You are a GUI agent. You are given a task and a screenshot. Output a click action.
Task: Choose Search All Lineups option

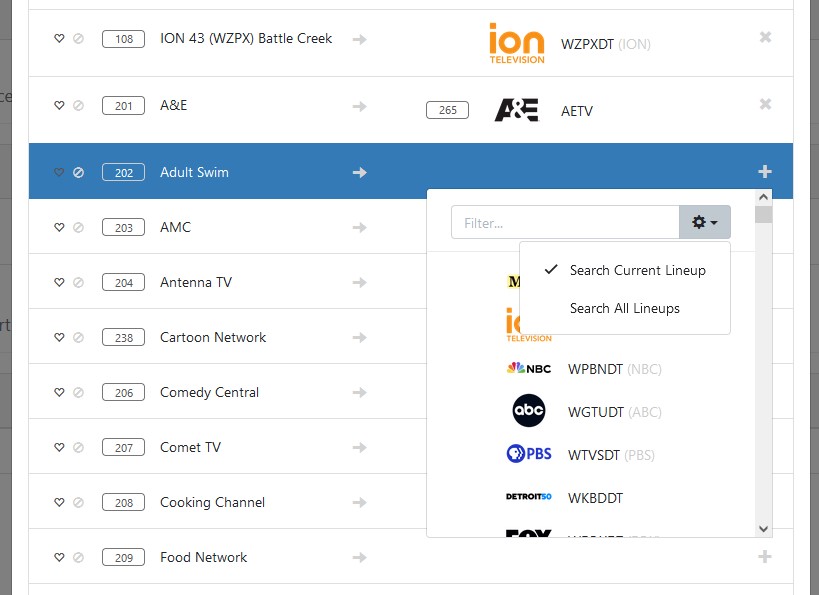[624, 308]
